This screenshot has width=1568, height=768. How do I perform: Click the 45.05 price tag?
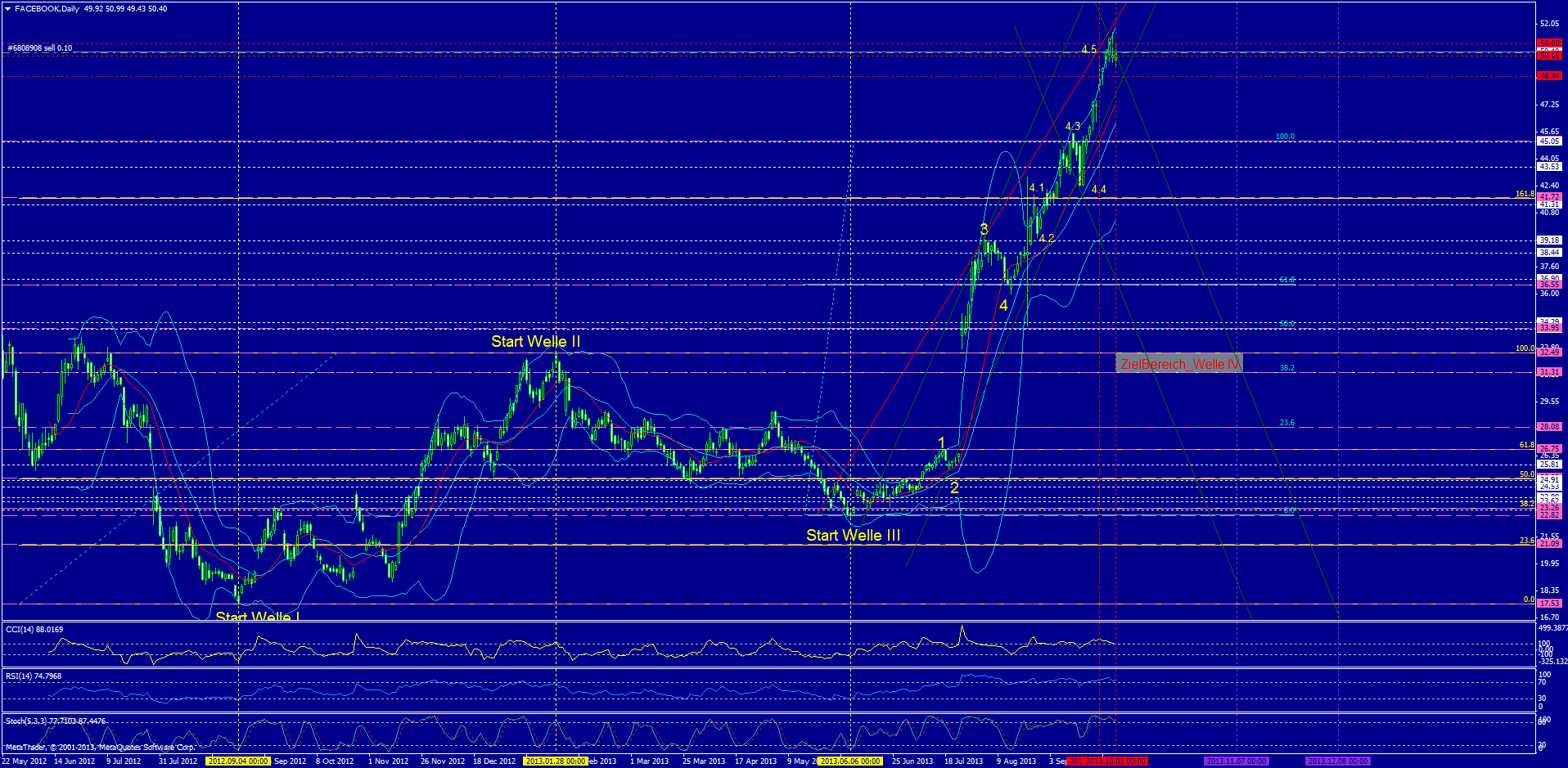click(1549, 141)
